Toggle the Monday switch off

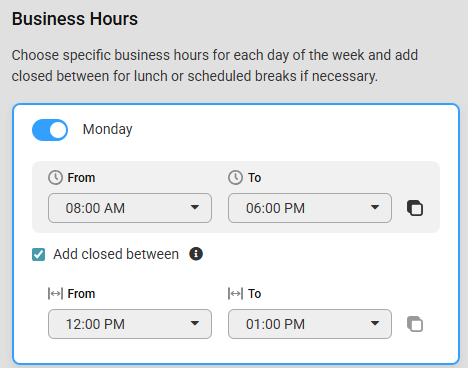(x=50, y=130)
